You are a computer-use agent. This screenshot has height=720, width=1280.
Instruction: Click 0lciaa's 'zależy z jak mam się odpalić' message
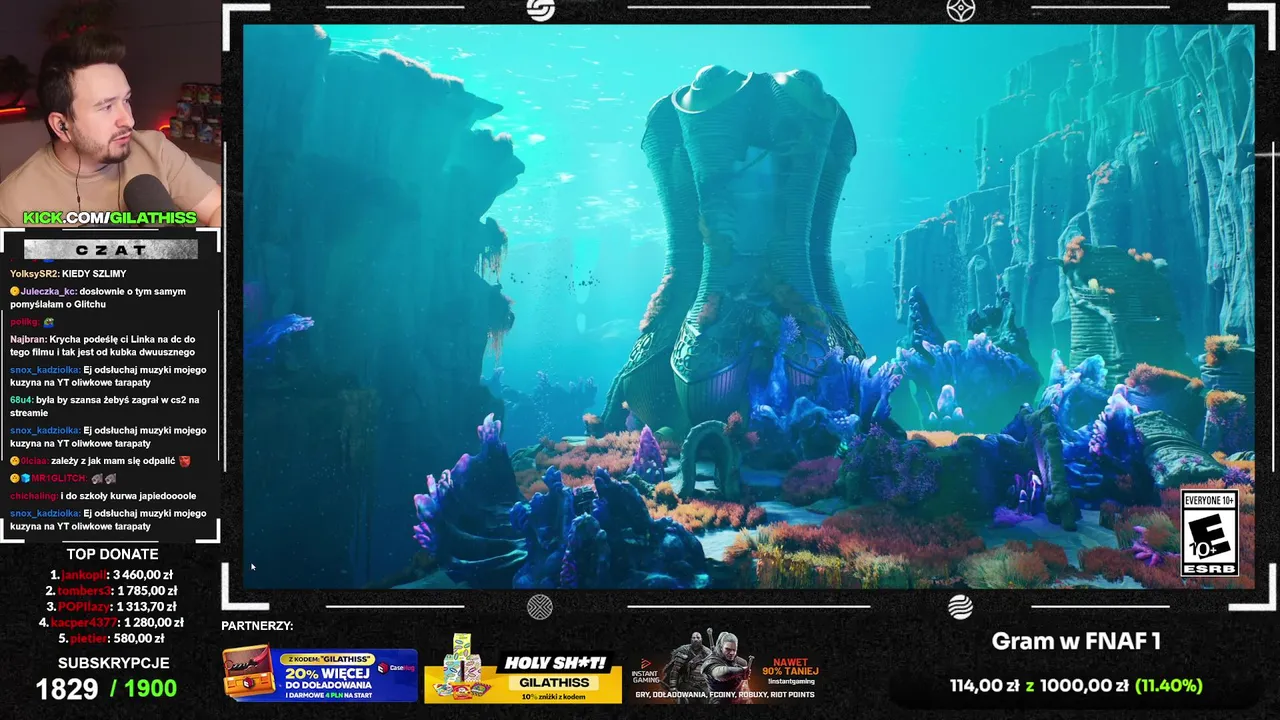coord(100,461)
